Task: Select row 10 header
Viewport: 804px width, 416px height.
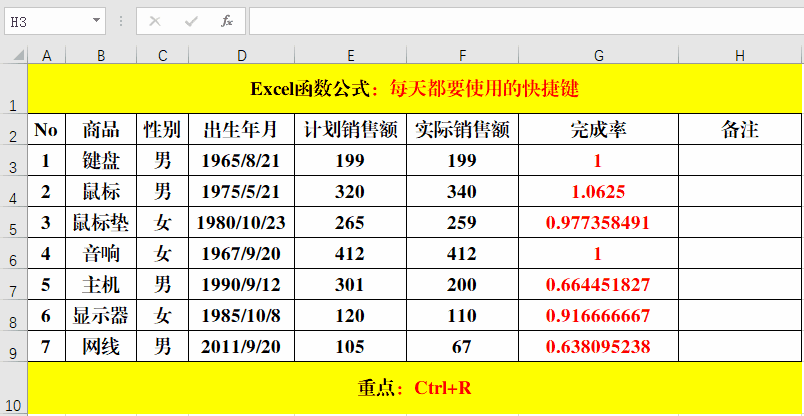Action: [14, 388]
